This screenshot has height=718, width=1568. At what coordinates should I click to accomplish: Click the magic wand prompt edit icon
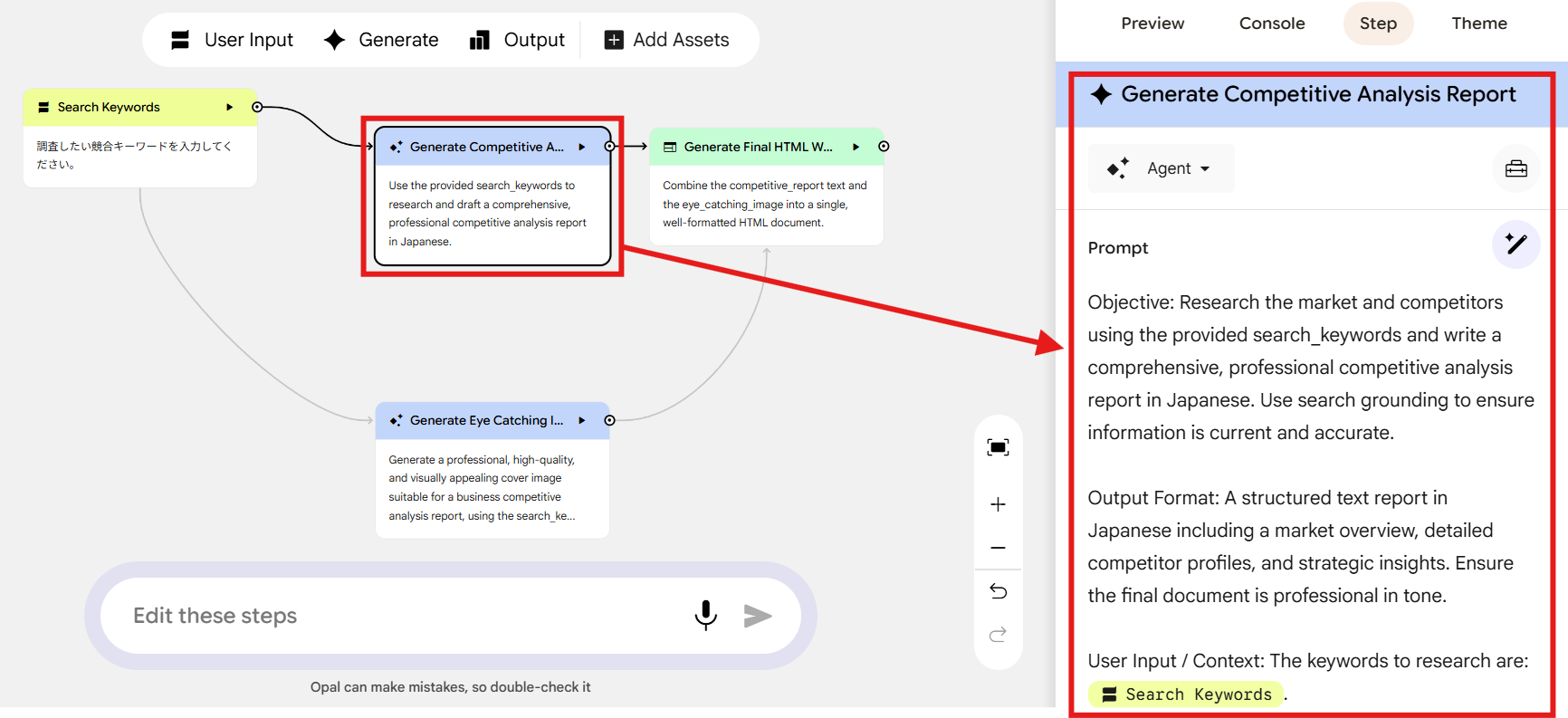(1516, 244)
